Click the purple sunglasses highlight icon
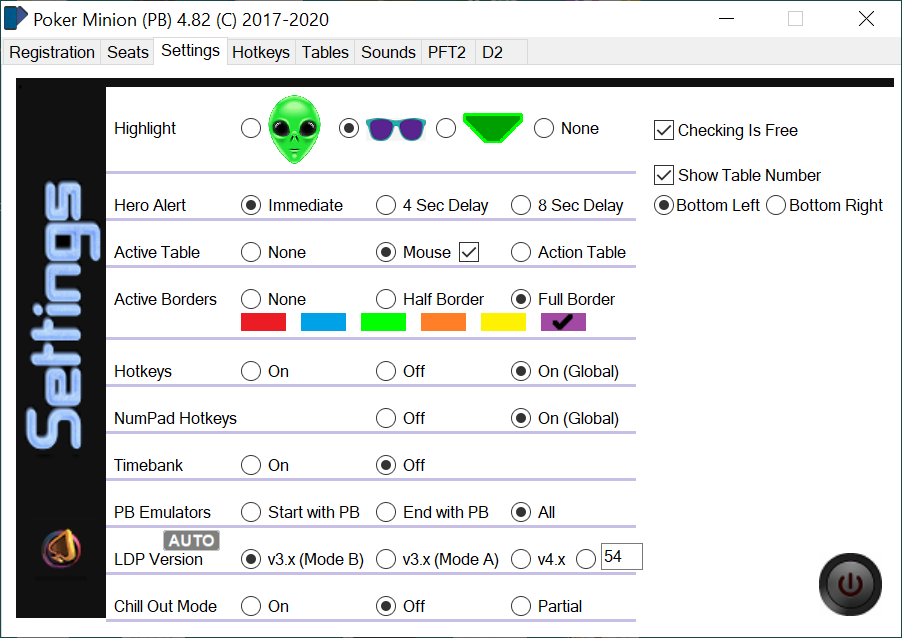This screenshot has height=638, width=902. point(396,129)
